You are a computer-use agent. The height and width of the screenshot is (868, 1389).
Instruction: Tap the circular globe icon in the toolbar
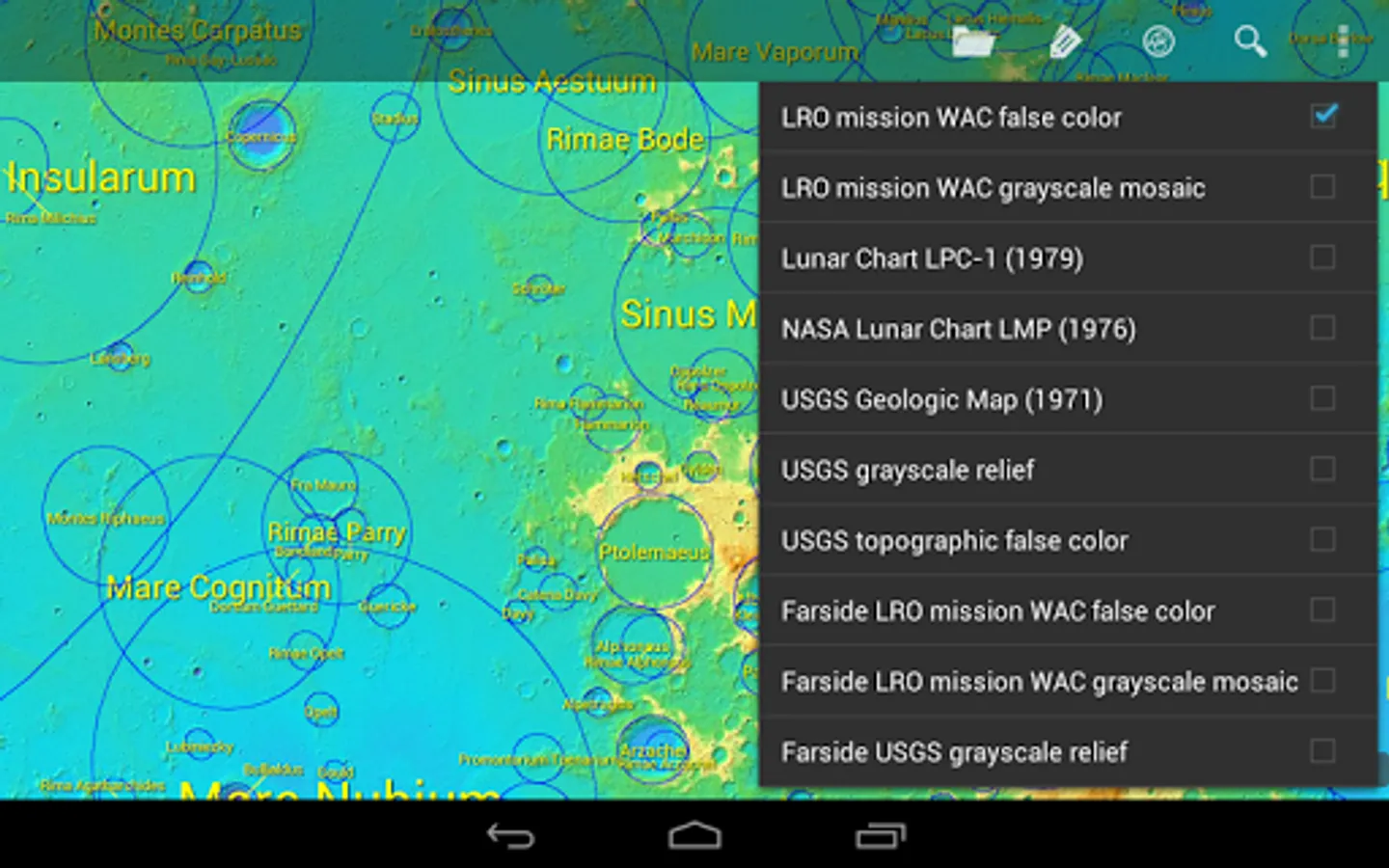[x=1157, y=41]
